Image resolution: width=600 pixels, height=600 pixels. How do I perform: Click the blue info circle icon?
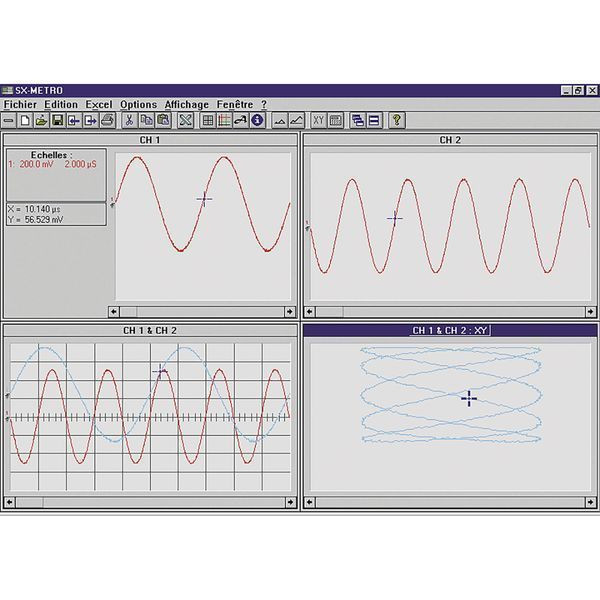[257, 120]
